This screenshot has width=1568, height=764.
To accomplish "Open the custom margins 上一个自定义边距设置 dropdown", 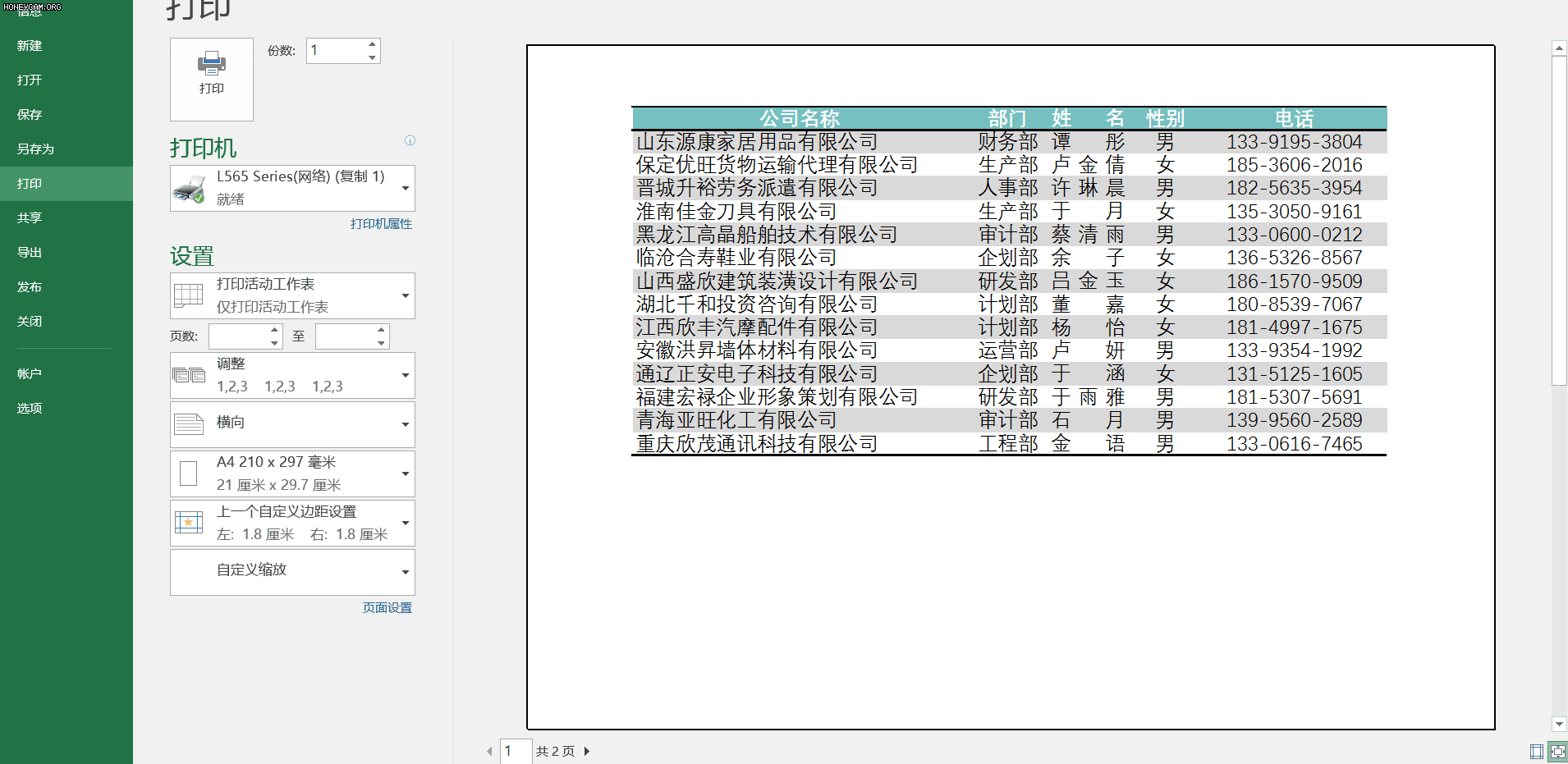I will coord(406,523).
